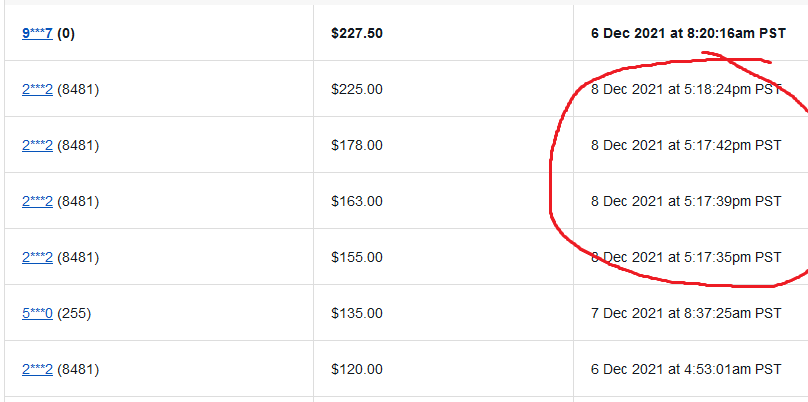Select the $135.00 bid amount

pyautogui.click(x=356, y=313)
